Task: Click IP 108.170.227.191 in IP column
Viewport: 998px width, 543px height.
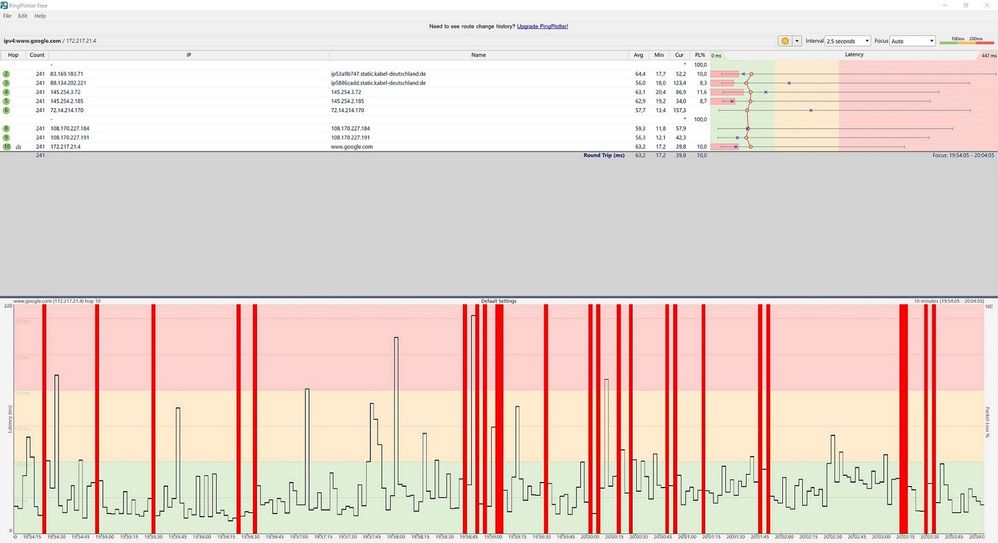Action: click(69, 138)
